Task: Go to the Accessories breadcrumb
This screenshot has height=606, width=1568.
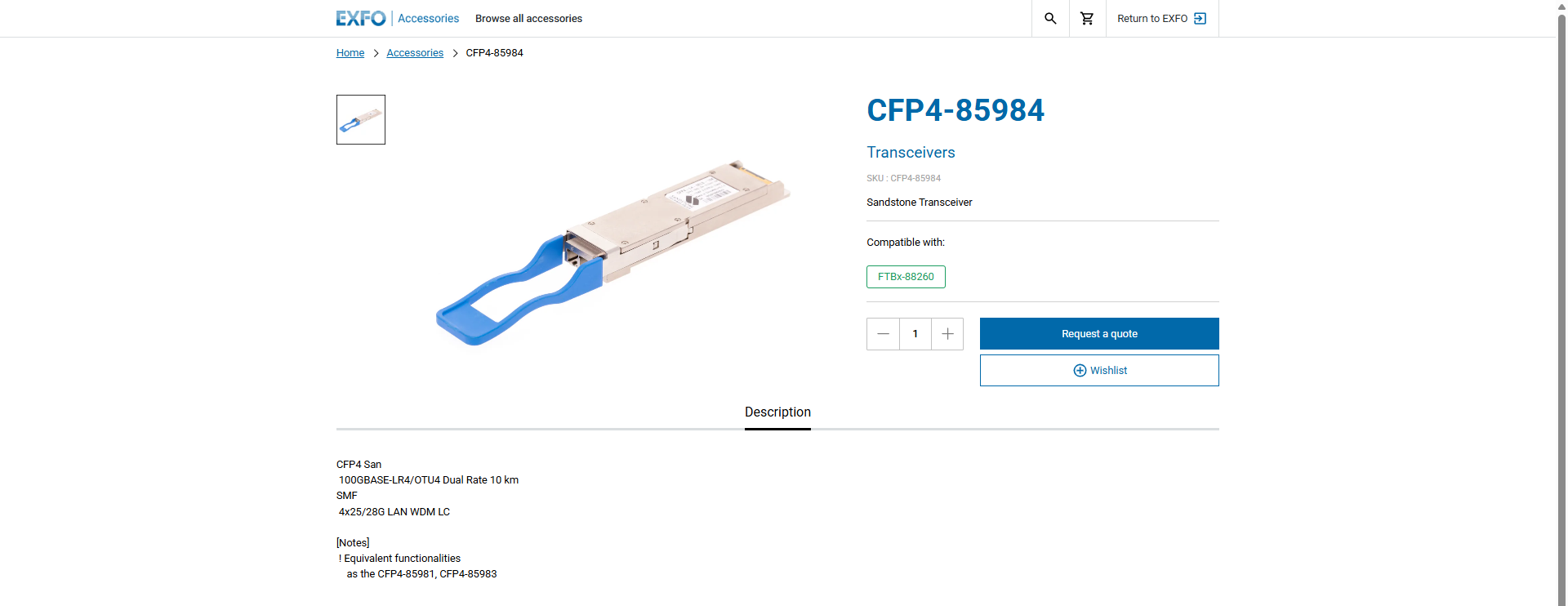Action: coord(415,53)
